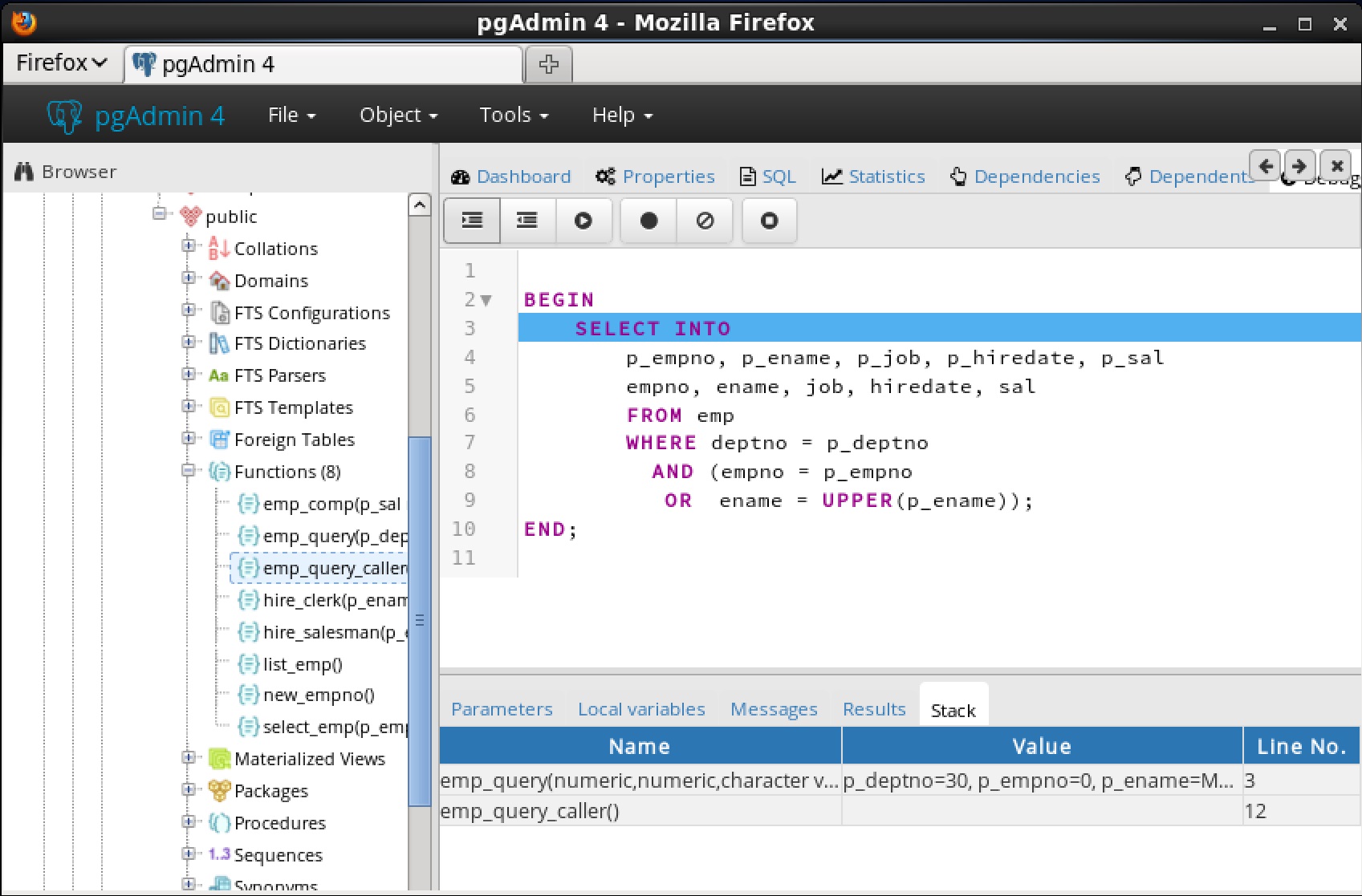The image size is (1362, 896).
Task: Clear all breakpoints using the toolbar icon
Action: [x=705, y=221]
